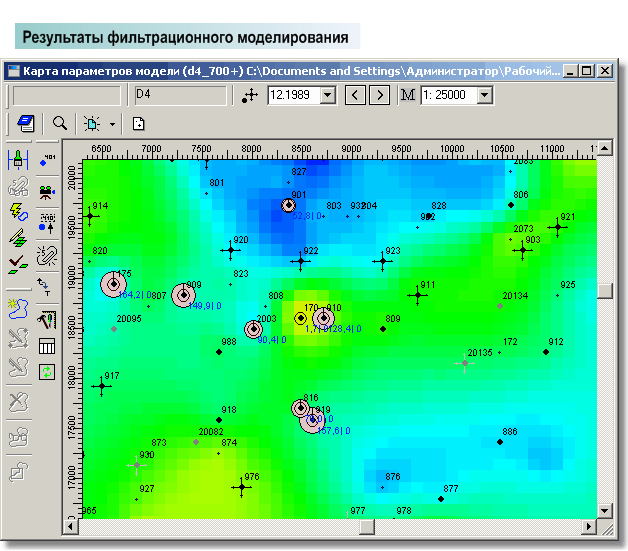
Task: Click the green refresh arrows icon
Action: pos(47,372)
